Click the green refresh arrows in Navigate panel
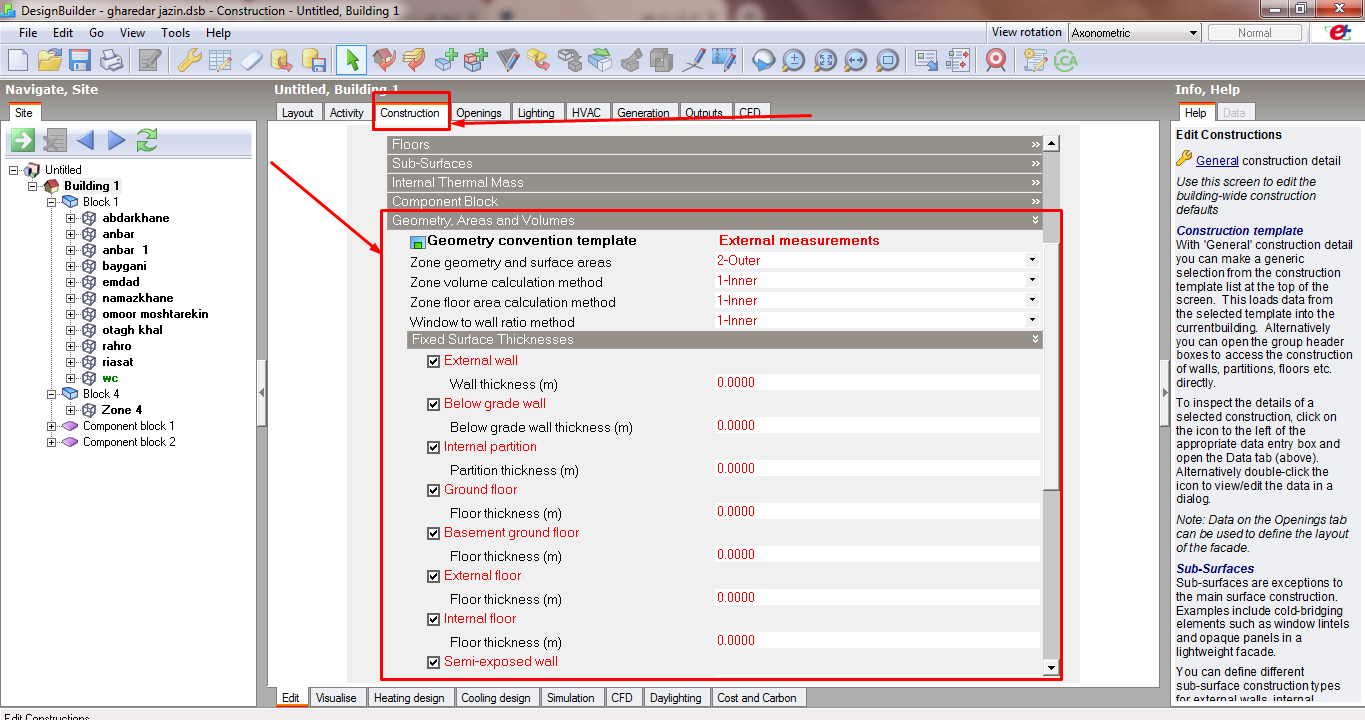This screenshot has height=720, width=1365. coord(147,140)
